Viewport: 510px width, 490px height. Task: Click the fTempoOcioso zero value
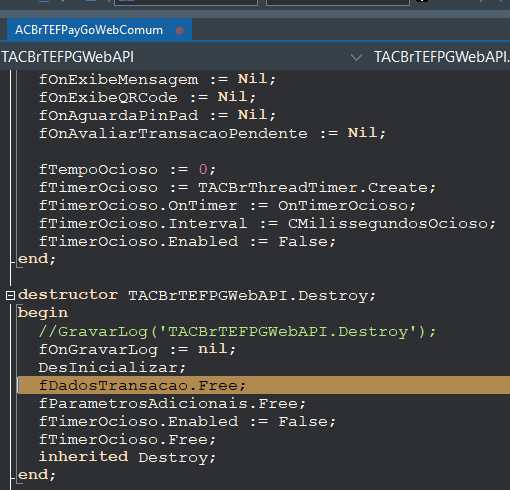pyautogui.click(x=203, y=170)
